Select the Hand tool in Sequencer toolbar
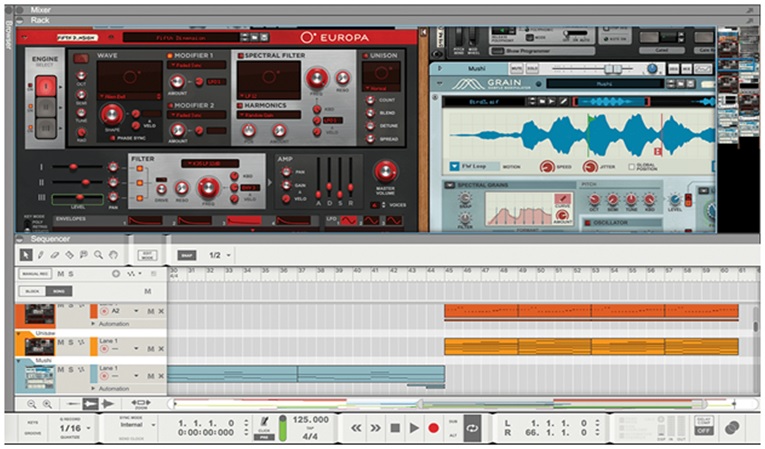The height and width of the screenshot is (449, 765). 113,255
